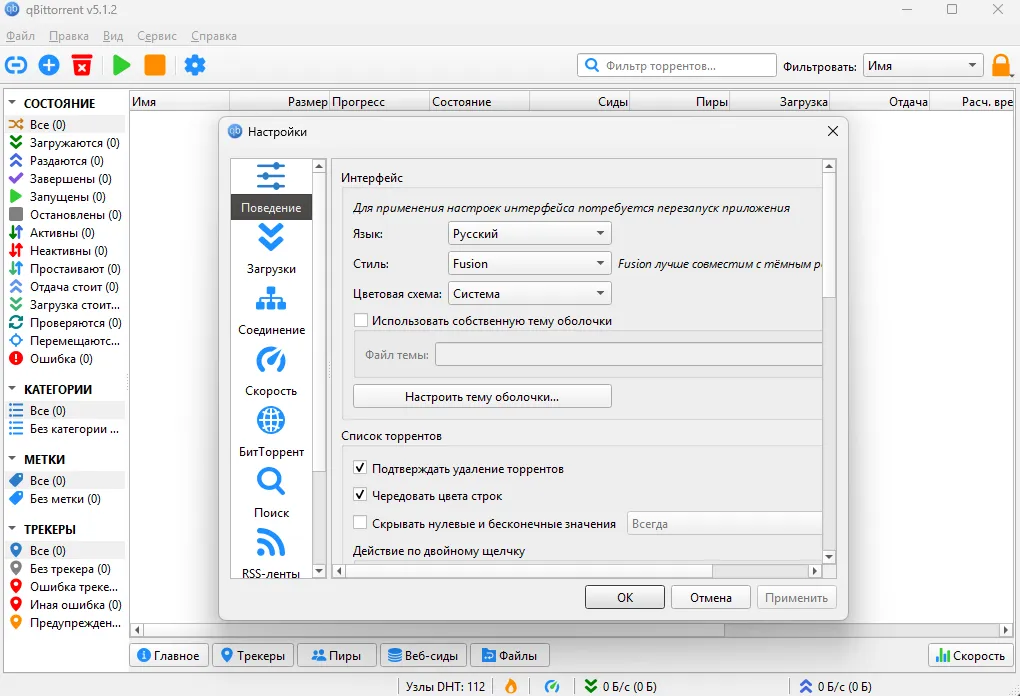Toggle Чередовать цвета строк checkbox
This screenshot has height=696, width=1020.
(361, 496)
